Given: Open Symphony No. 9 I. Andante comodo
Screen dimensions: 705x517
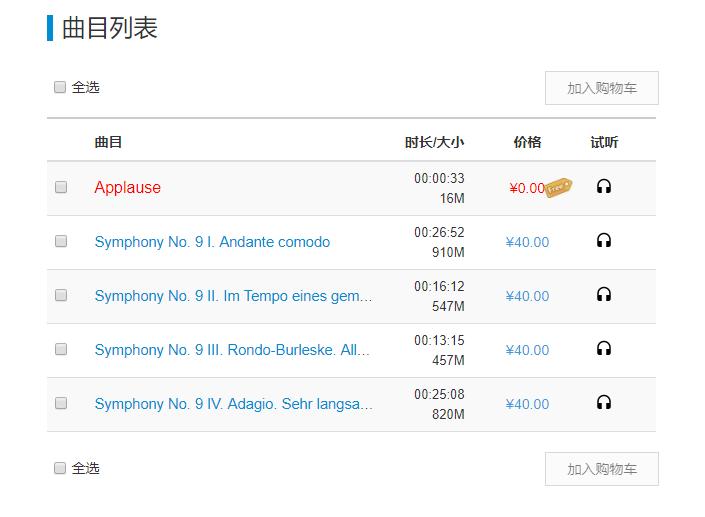Looking at the screenshot, I should pos(212,242).
